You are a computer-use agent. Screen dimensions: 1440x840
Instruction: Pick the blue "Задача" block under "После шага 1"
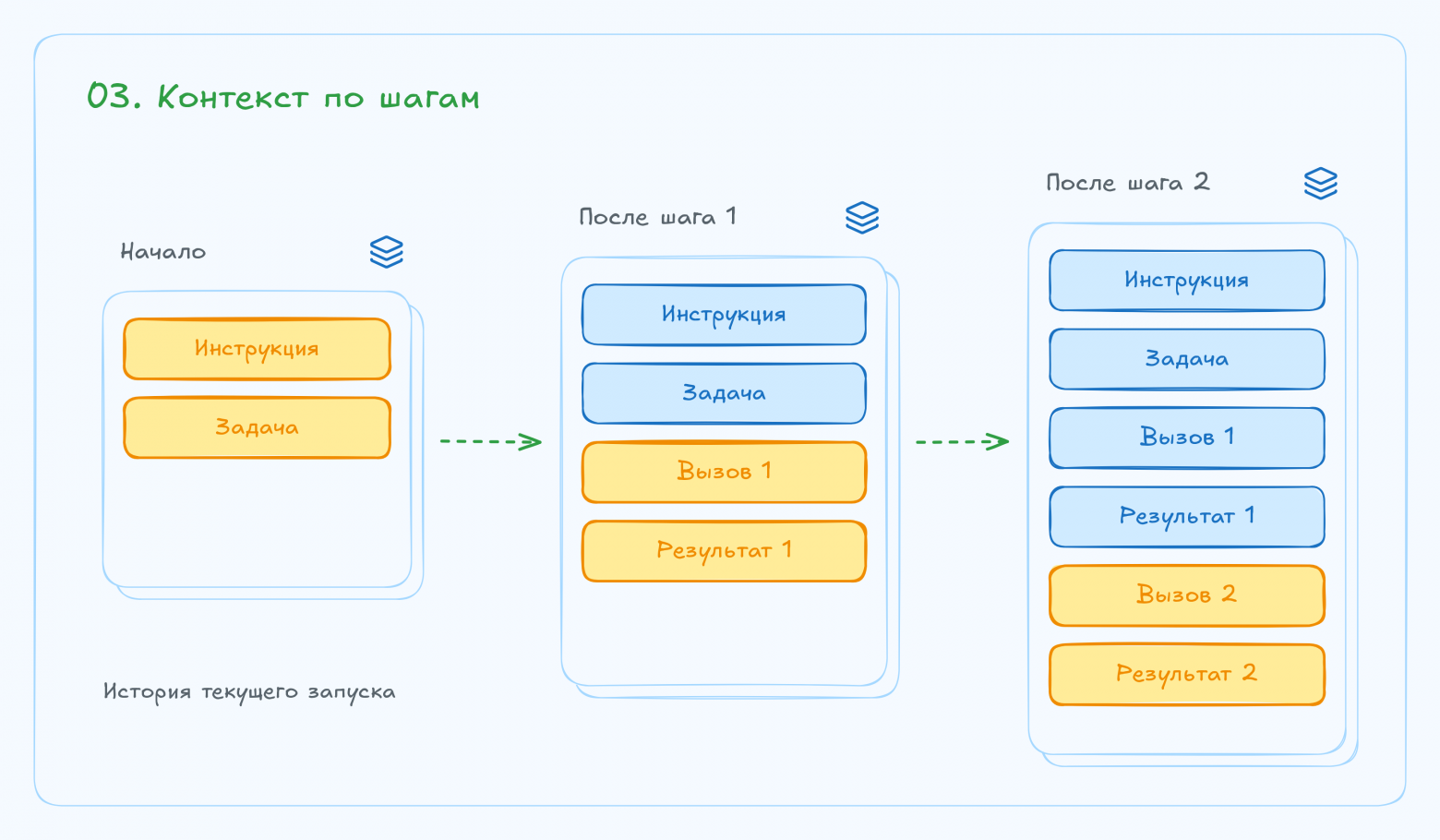tap(725, 393)
